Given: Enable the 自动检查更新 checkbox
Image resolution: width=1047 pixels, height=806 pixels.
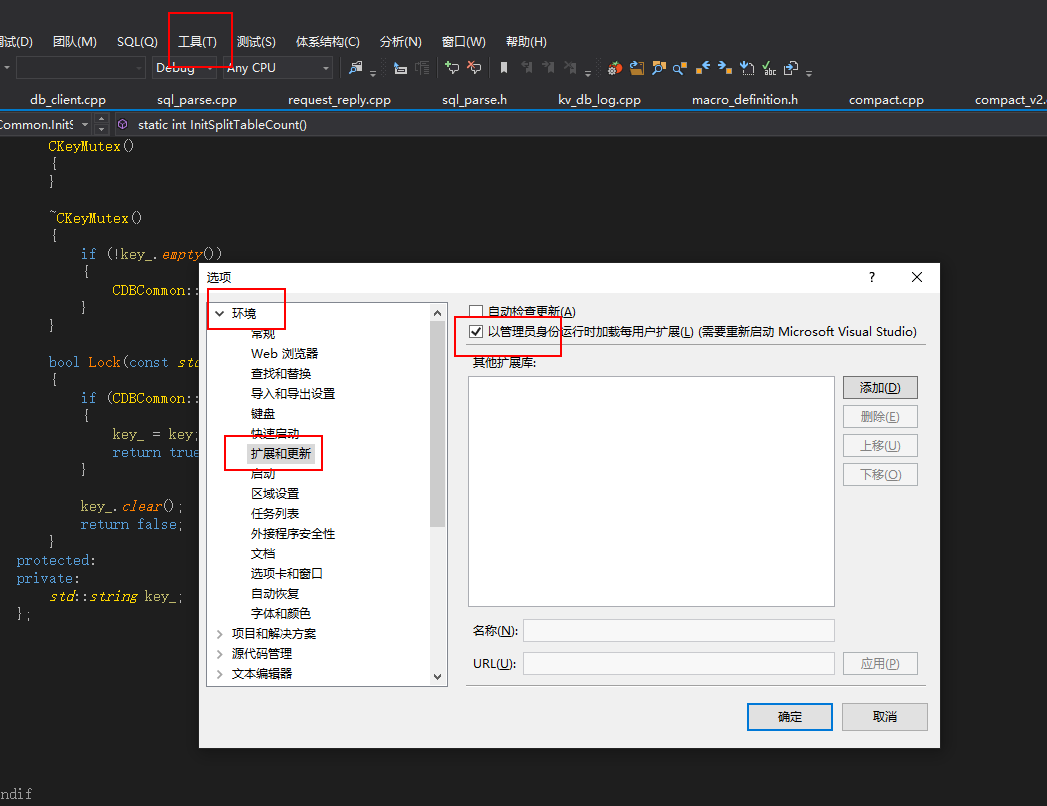Looking at the screenshot, I should pyautogui.click(x=477, y=312).
